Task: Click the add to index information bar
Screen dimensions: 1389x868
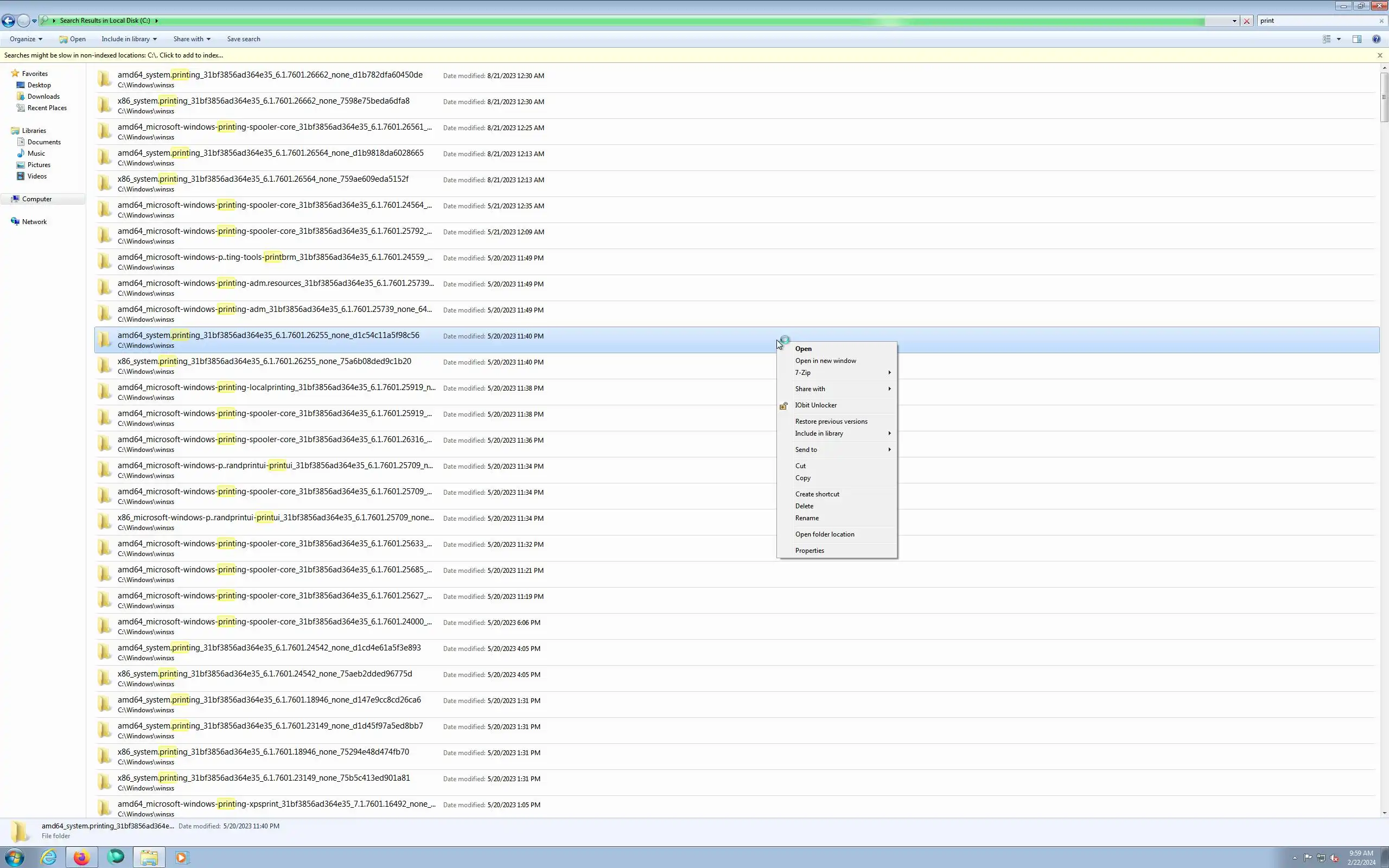Action: [113, 55]
